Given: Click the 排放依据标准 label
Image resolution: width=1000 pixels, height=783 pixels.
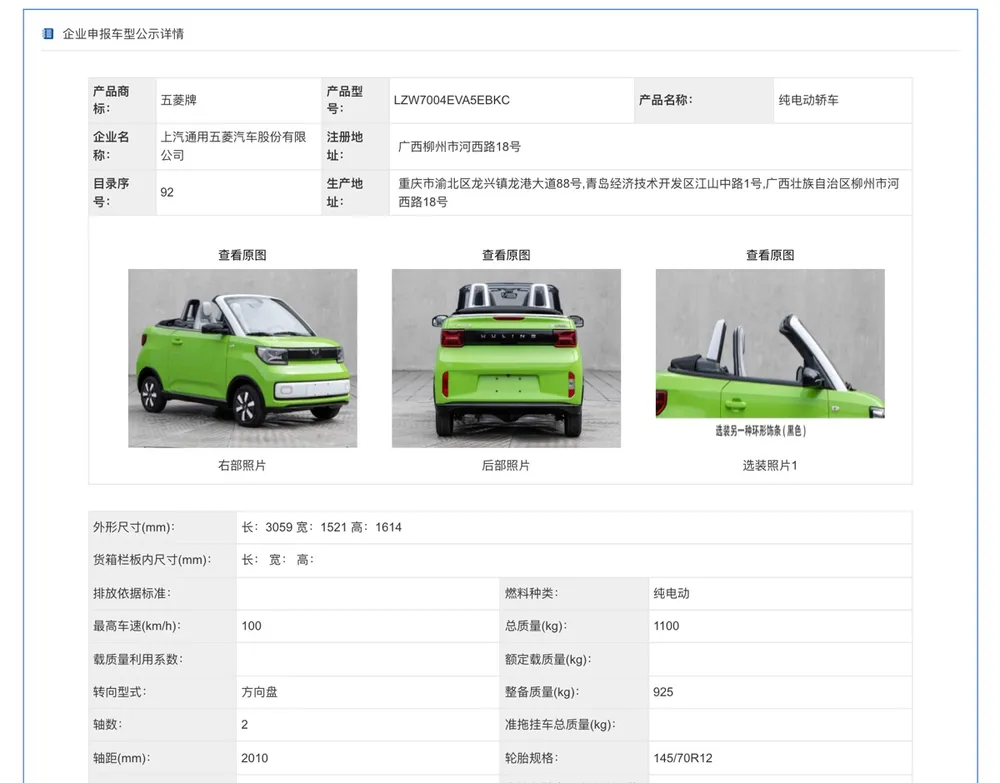Looking at the screenshot, I should [x=132, y=593].
